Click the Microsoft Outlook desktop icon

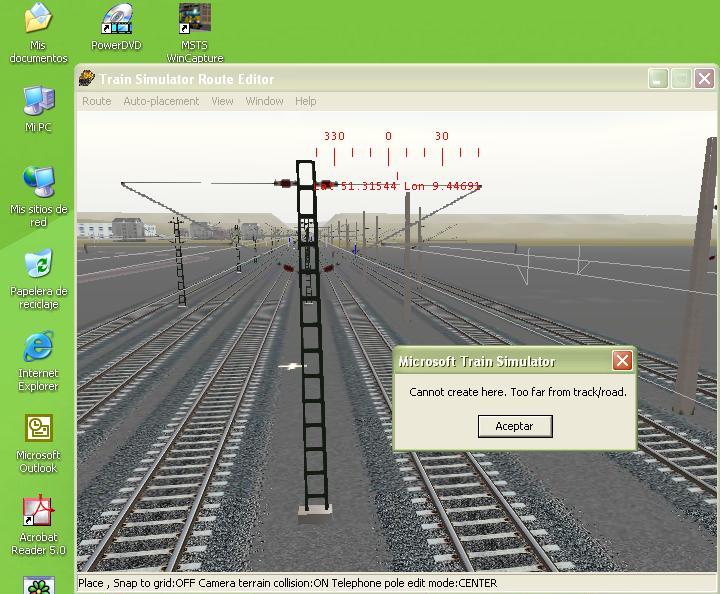click(38, 429)
